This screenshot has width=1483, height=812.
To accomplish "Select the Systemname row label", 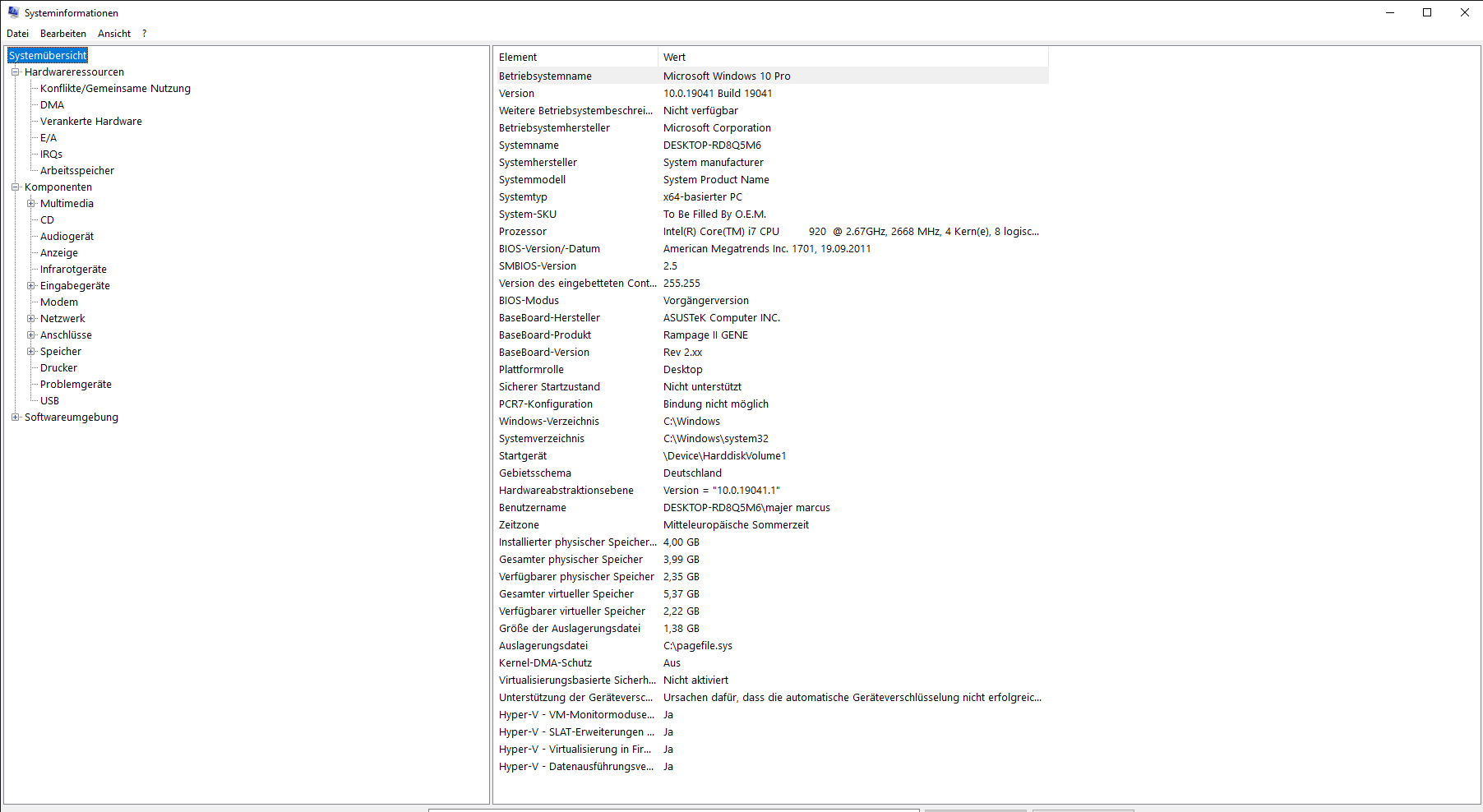I will point(529,145).
